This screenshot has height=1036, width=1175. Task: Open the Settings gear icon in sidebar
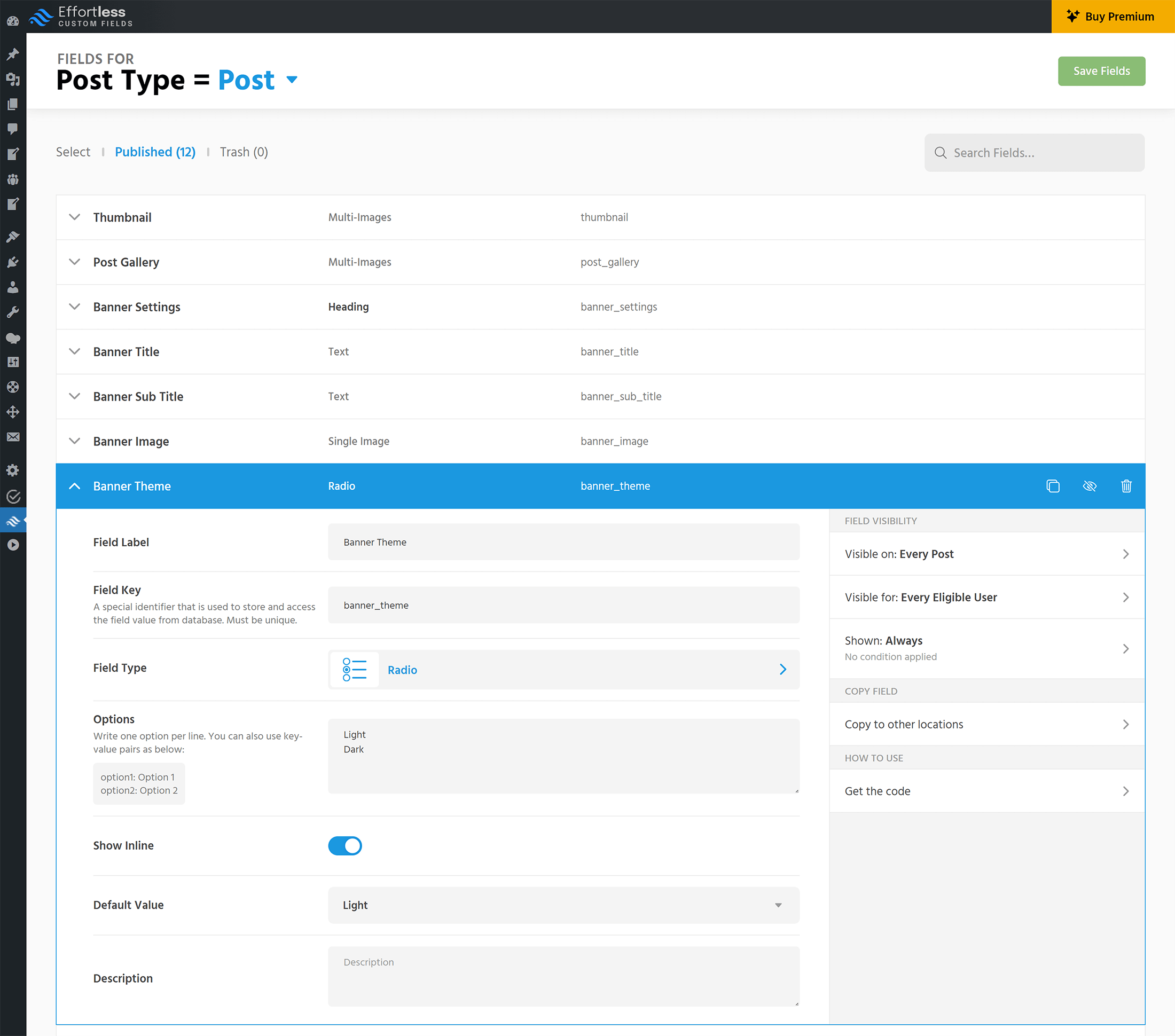pos(13,470)
